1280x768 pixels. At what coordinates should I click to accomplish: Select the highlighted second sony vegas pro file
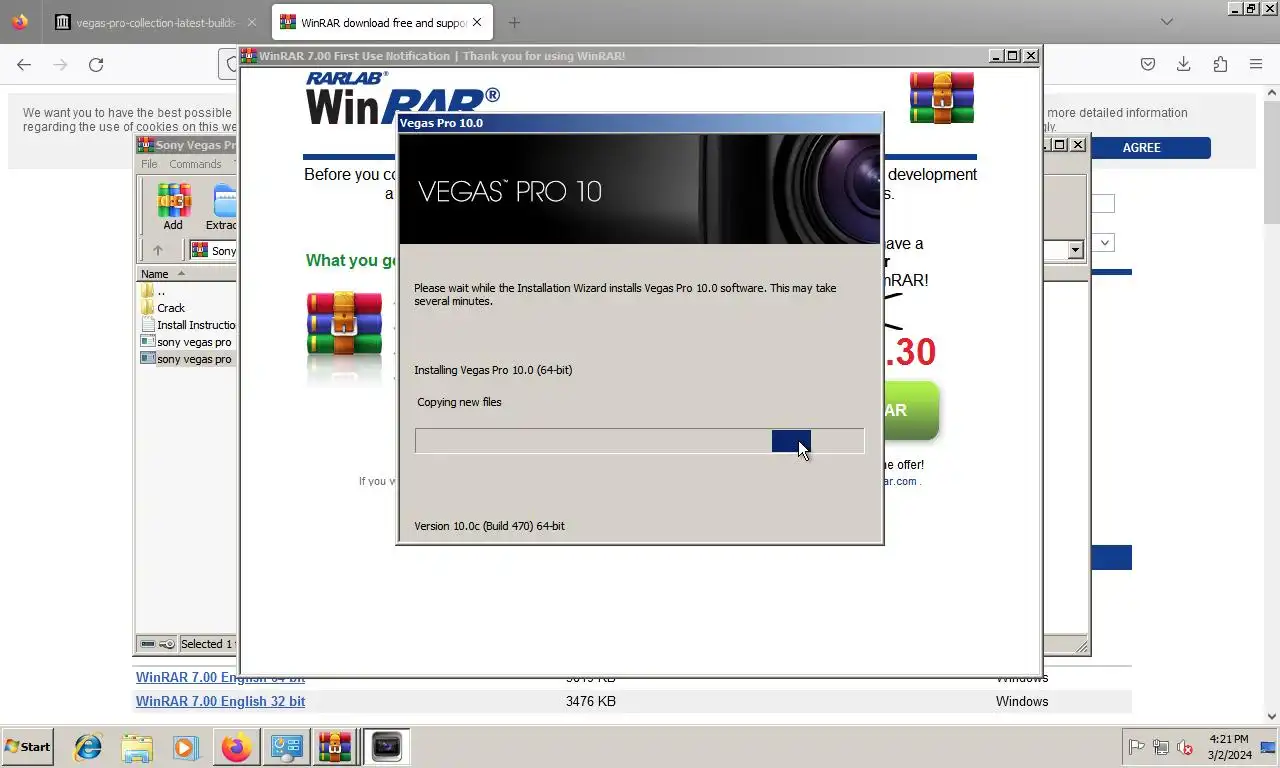188,359
